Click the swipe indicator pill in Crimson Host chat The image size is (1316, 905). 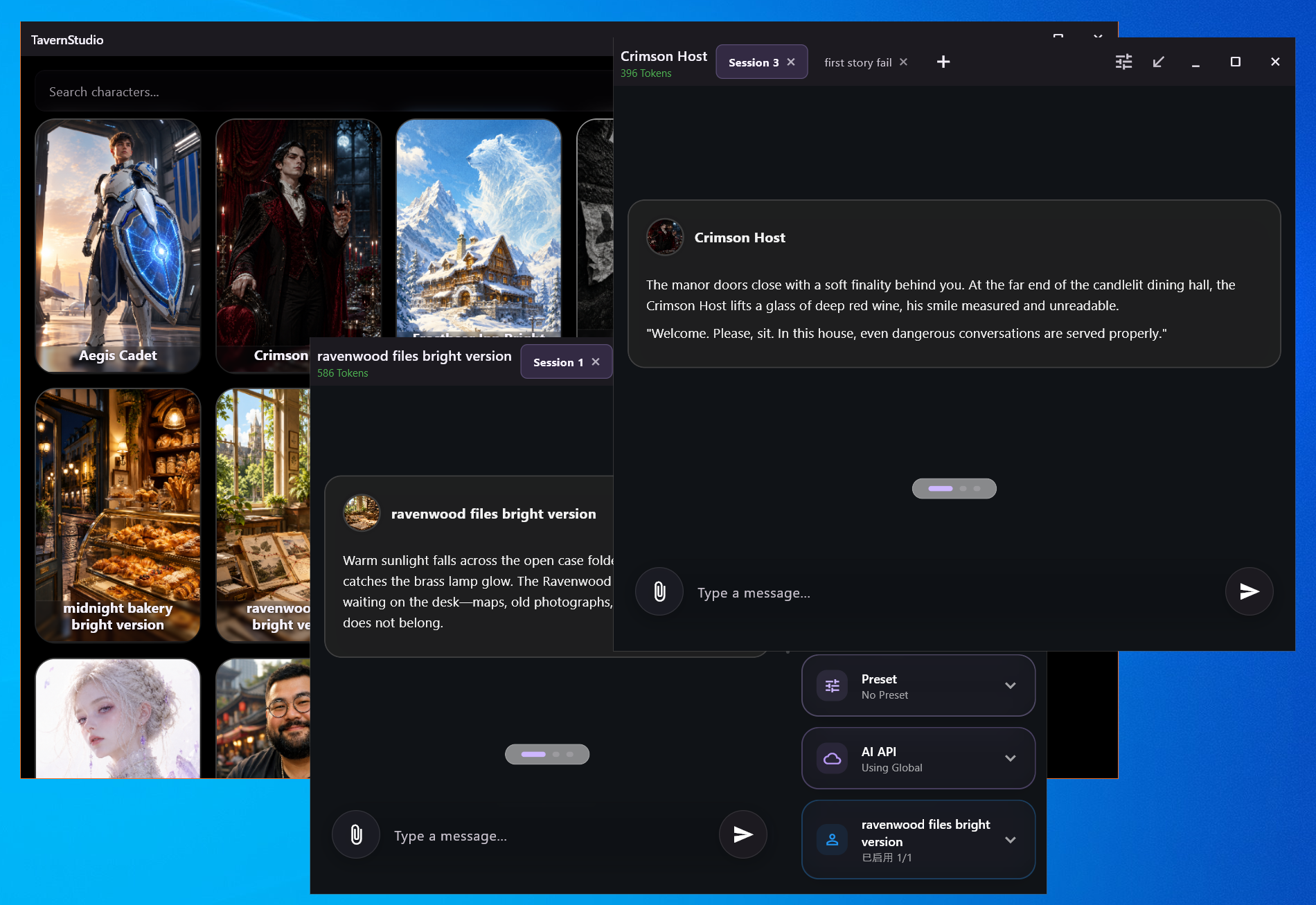point(954,488)
